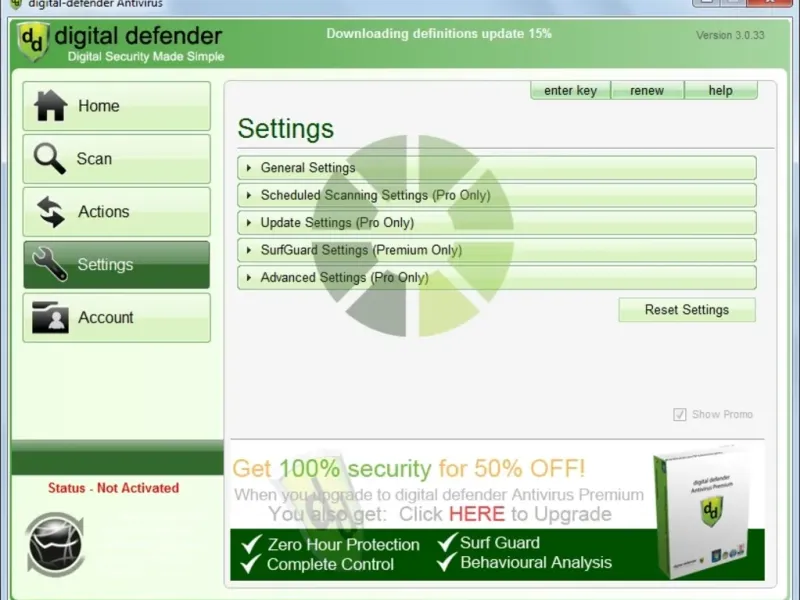
Task: Click the Scan magnifying glass icon
Action: click(49, 159)
